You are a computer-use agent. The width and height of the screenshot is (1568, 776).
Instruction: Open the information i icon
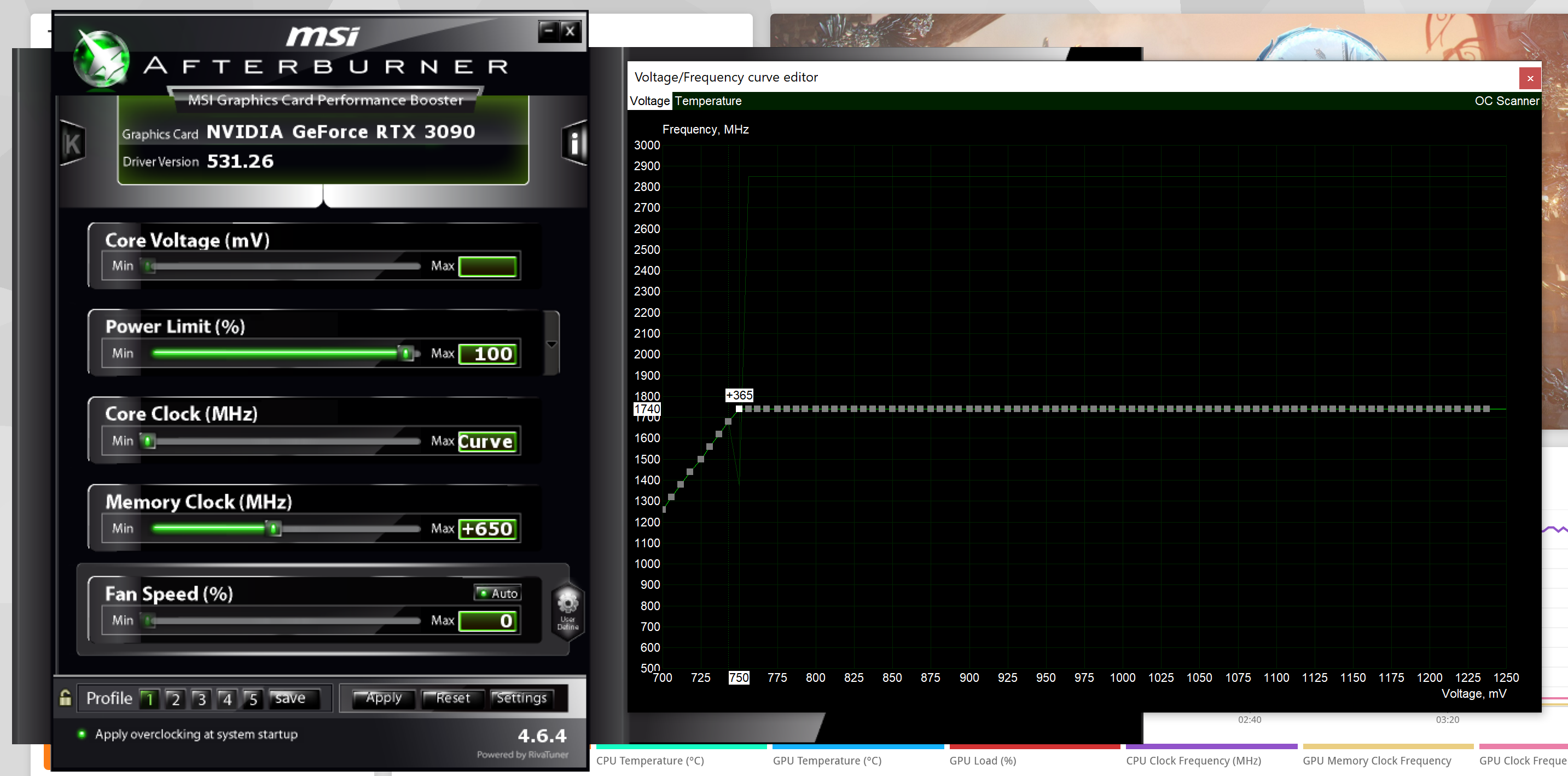(574, 143)
